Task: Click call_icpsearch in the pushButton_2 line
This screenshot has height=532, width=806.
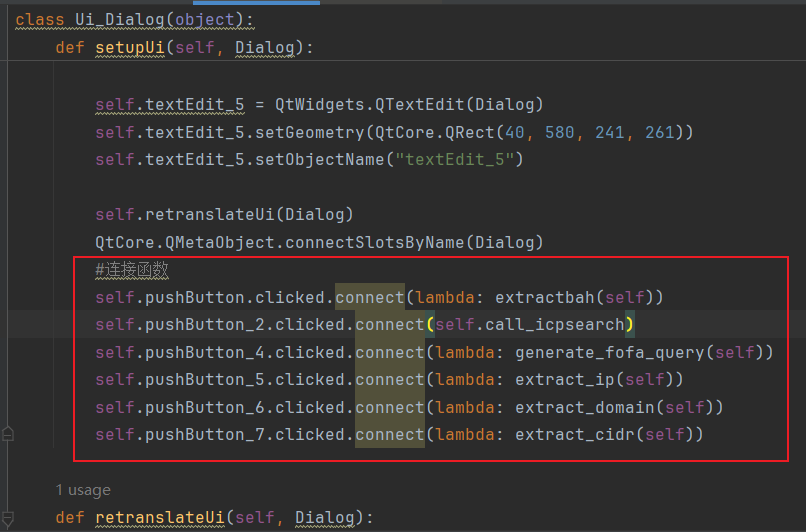Action: click(555, 325)
